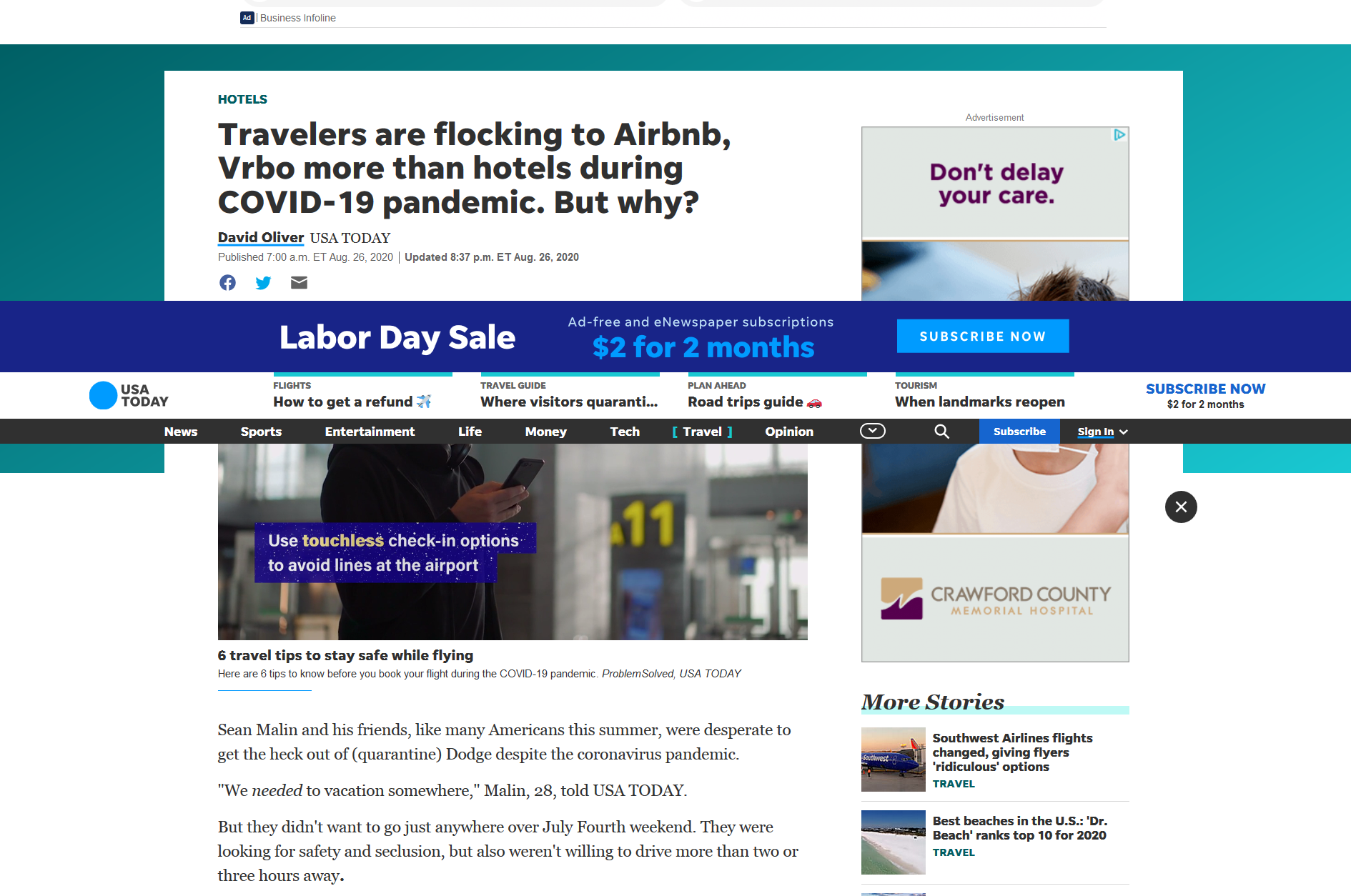The image size is (1351, 896).
Task: Expand the more sections dropdown oval
Action: [872, 431]
